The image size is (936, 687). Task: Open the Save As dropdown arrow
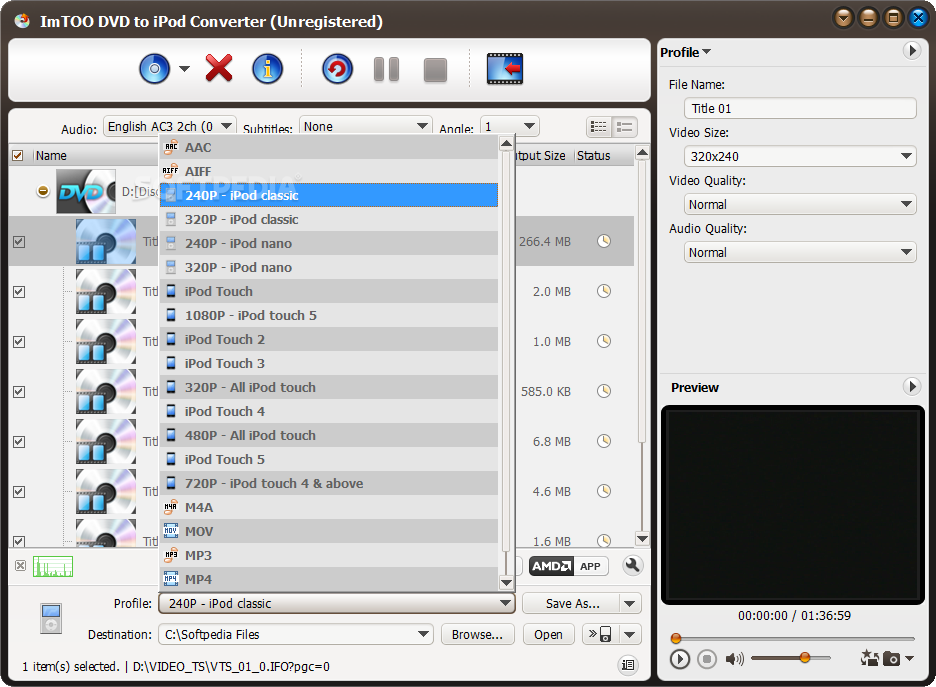pos(630,603)
